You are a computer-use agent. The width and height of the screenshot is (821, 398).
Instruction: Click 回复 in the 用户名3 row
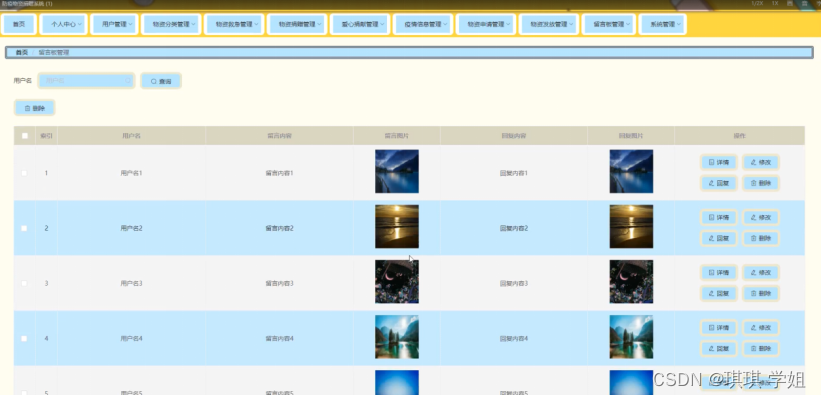pyautogui.click(x=719, y=293)
